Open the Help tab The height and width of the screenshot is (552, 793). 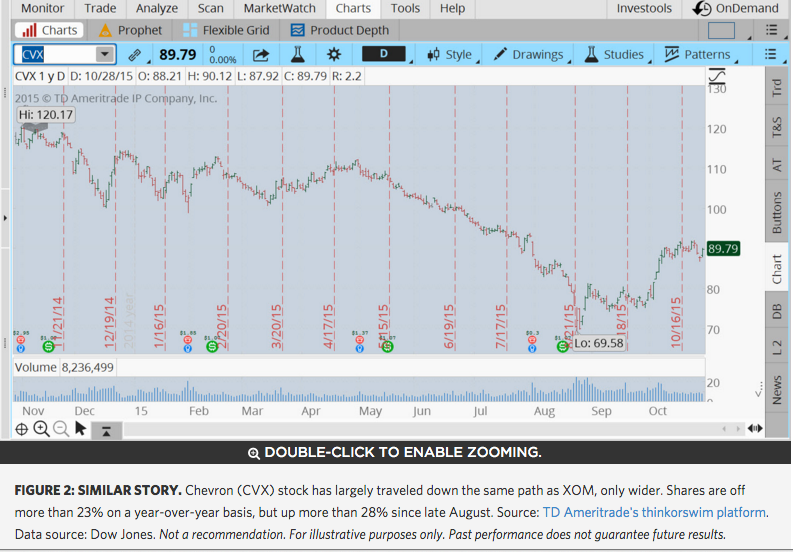tap(452, 9)
